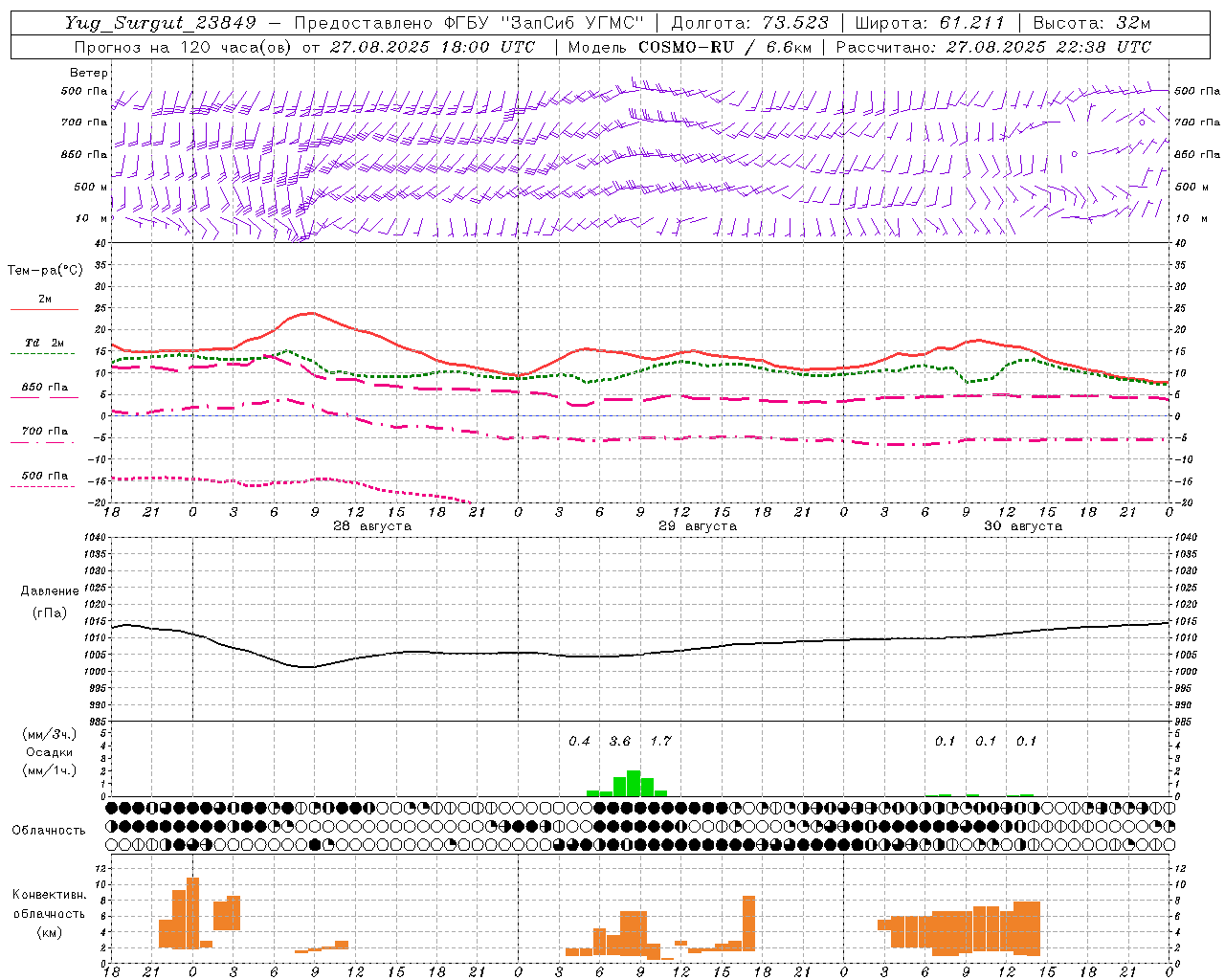Click the 700 гПа temperature legend entry
This screenshot has width=1225, height=980.
pyautogui.click(x=45, y=432)
